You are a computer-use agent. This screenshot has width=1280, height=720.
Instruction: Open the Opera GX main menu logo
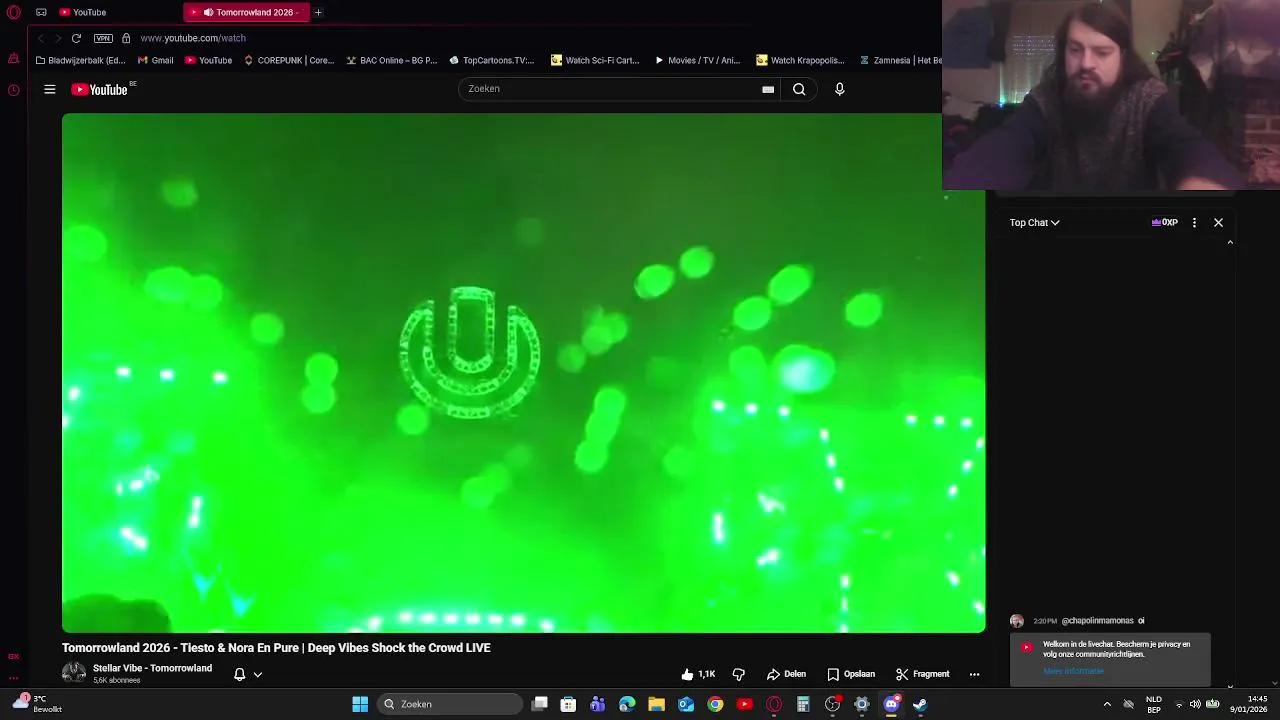(14, 12)
